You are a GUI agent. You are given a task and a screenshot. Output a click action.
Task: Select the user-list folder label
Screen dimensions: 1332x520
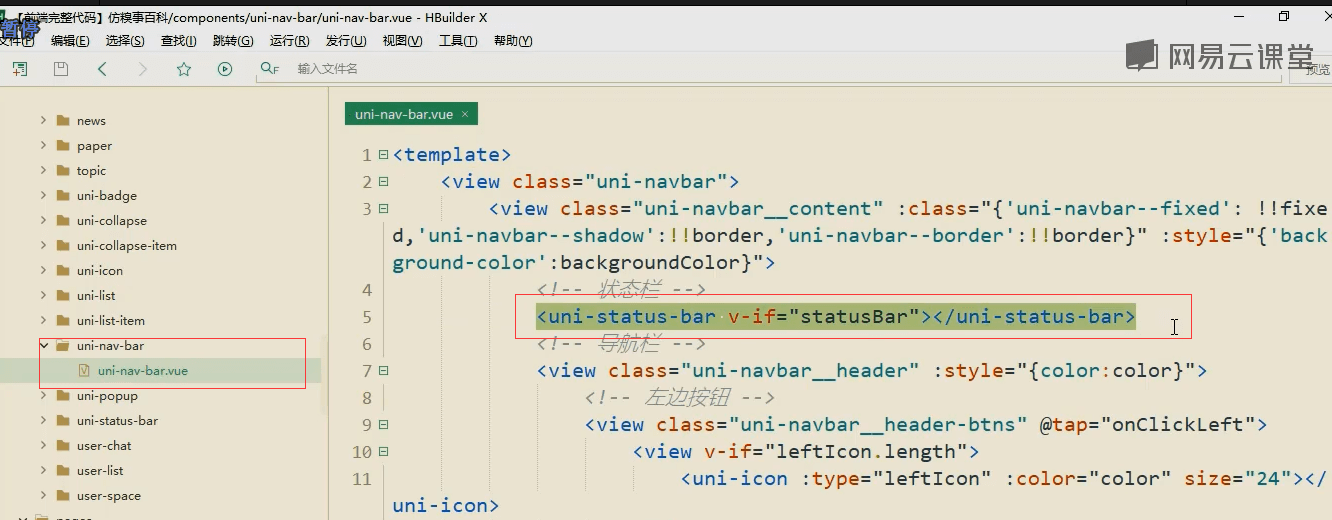(x=100, y=470)
